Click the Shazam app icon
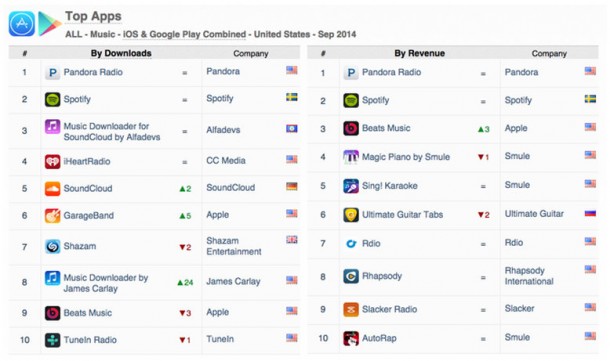 pos(53,246)
